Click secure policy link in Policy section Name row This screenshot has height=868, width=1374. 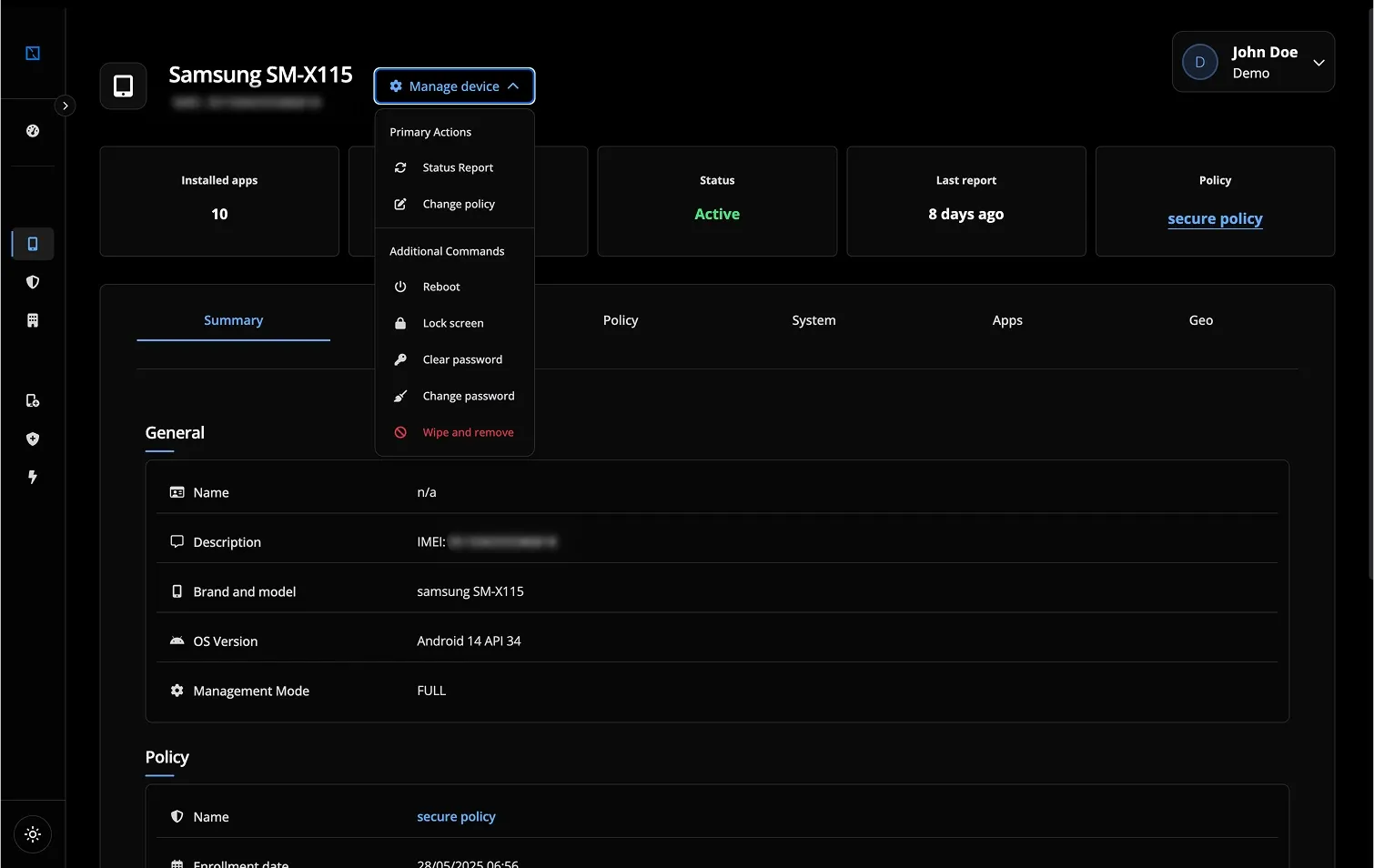pos(456,817)
